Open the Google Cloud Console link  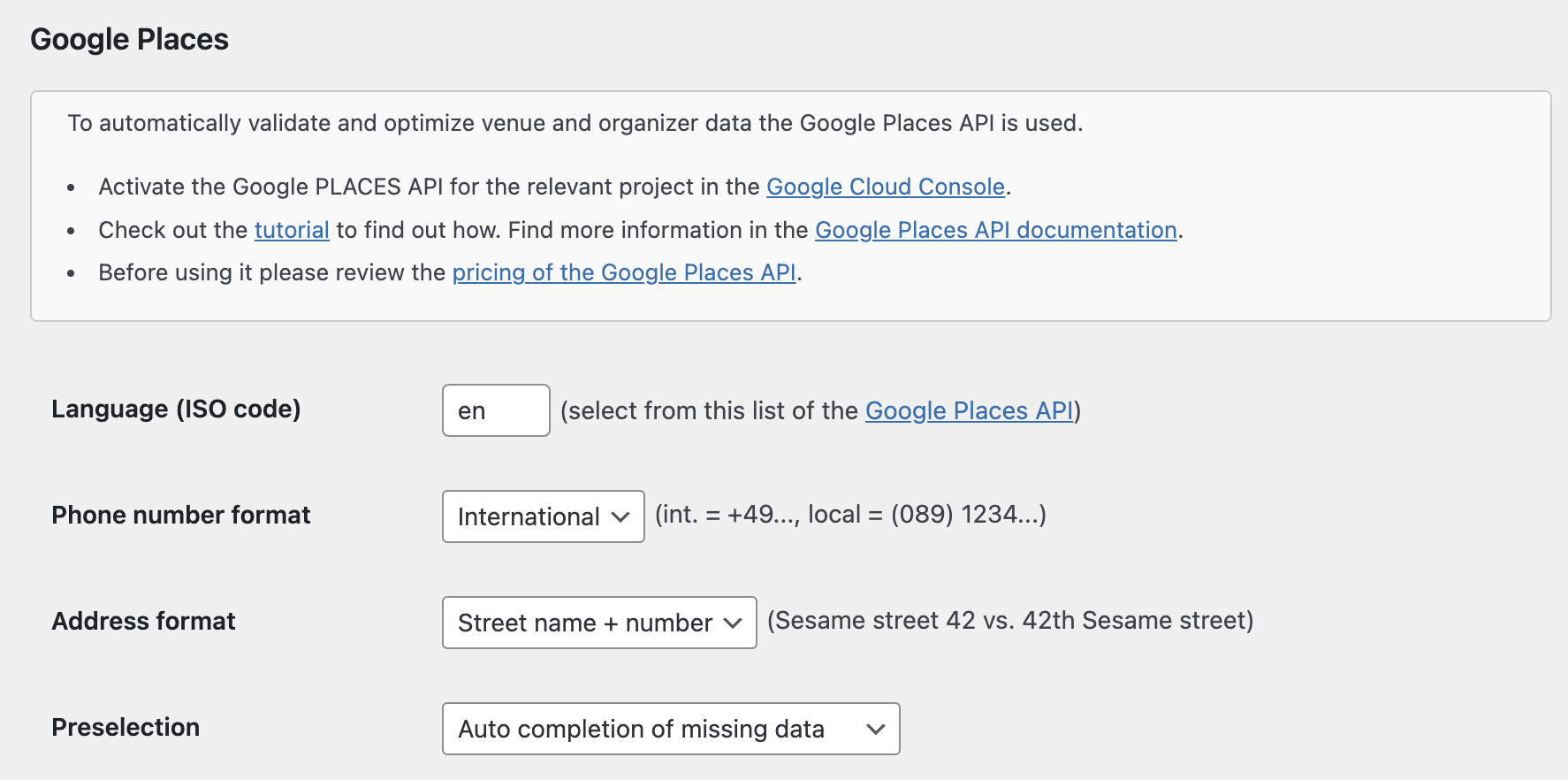click(886, 187)
